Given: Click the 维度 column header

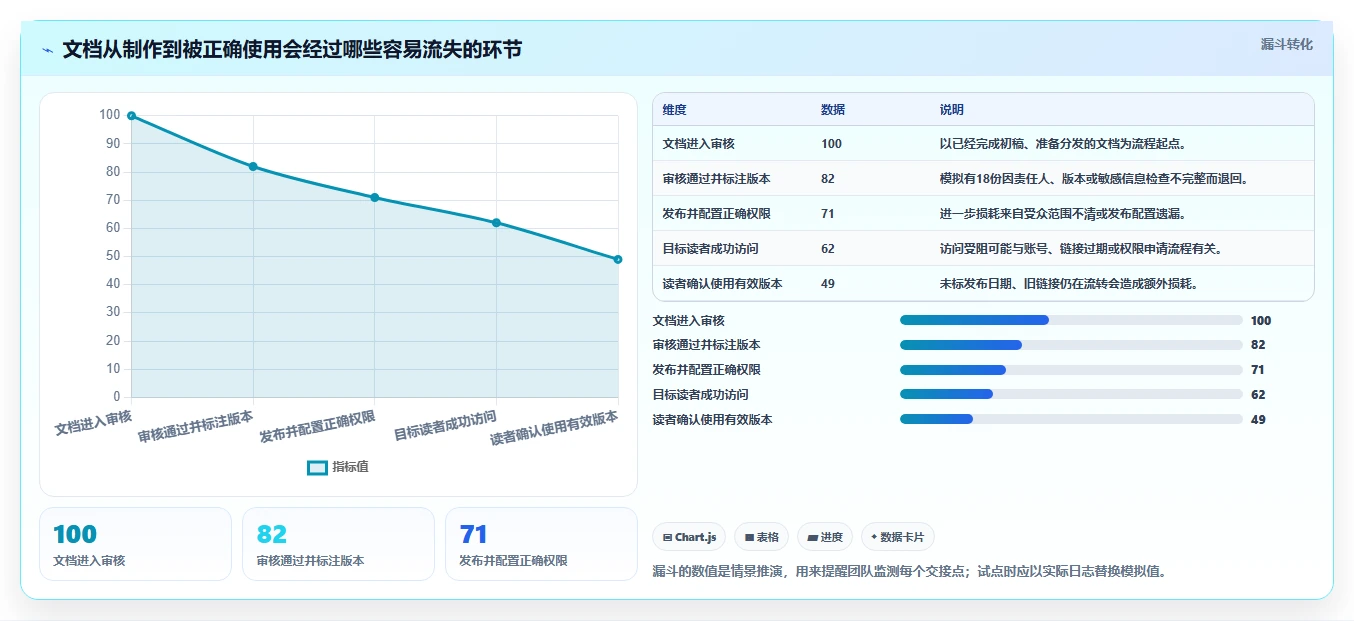Looking at the screenshot, I should tap(675, 110).
